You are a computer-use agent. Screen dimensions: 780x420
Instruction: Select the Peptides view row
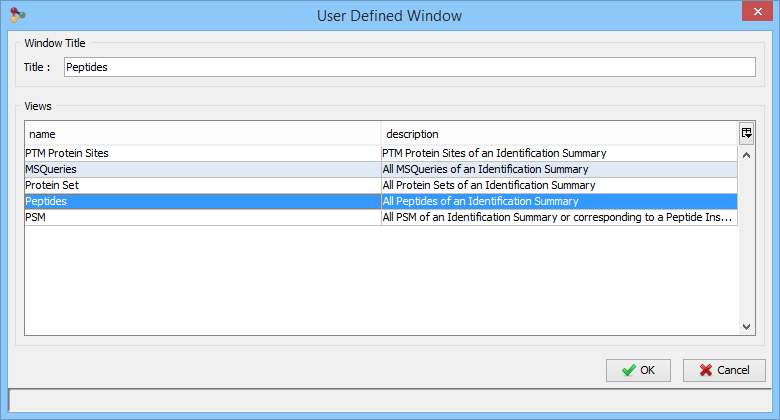(x=381, y=201)
